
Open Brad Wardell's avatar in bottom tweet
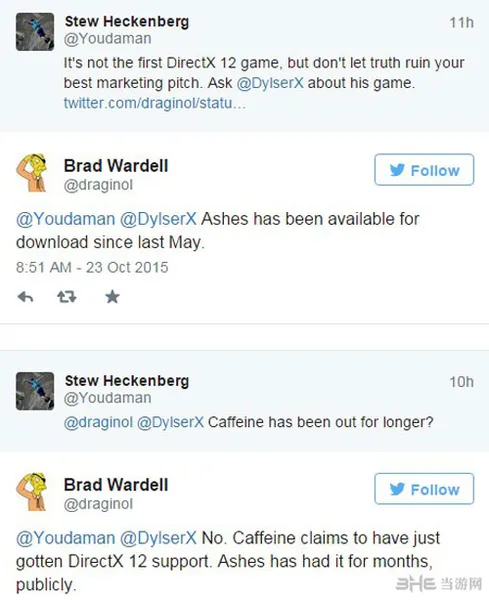coord(31,492)
